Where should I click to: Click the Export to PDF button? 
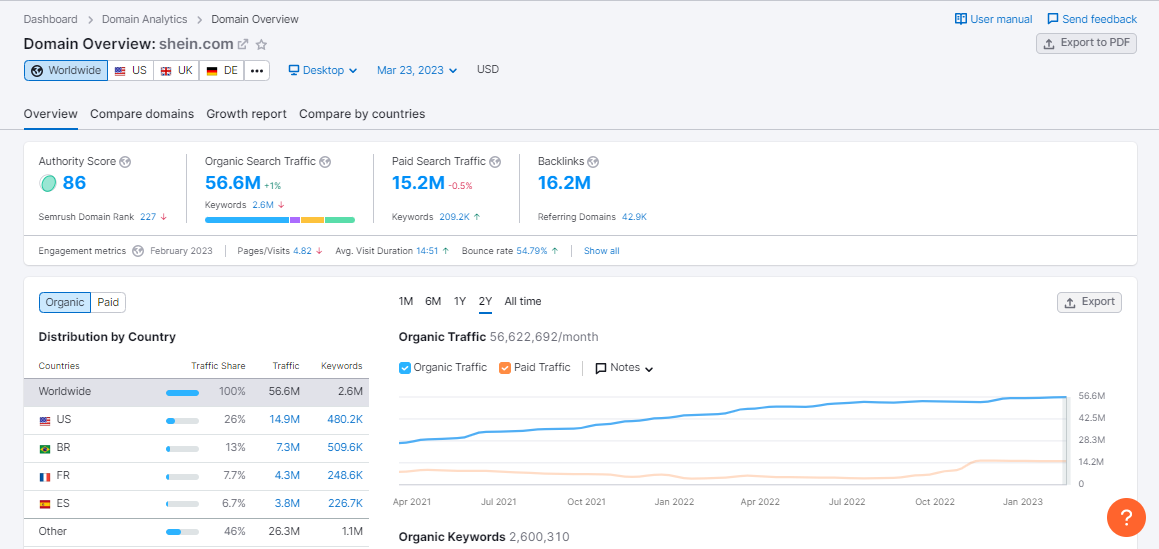click(x=1086, y=43)
